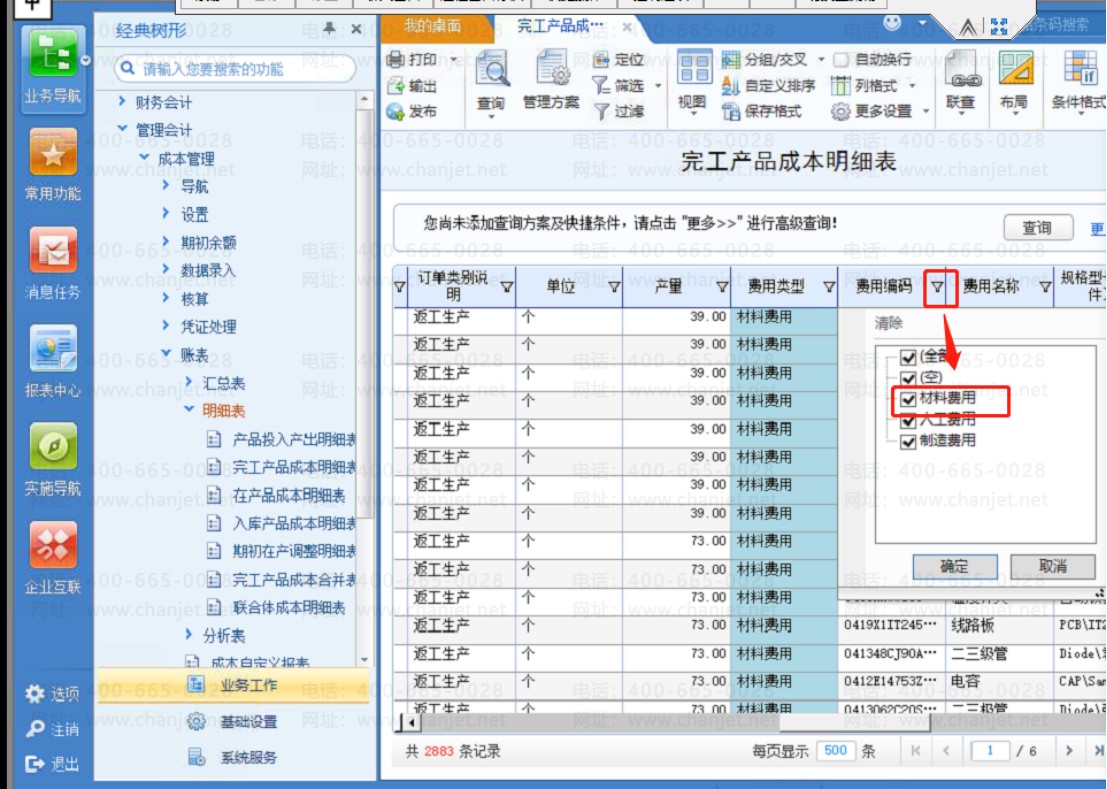Click the 打印 printer toolbar button
The height and width of the screenshot is (789, 1107).
(x=414, y=59)
